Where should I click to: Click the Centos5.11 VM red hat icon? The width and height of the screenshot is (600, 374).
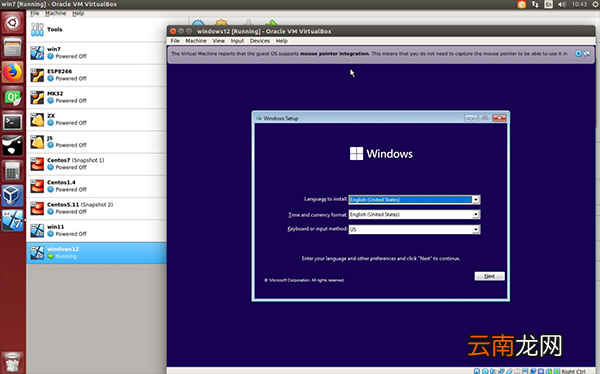pos(37,208)
